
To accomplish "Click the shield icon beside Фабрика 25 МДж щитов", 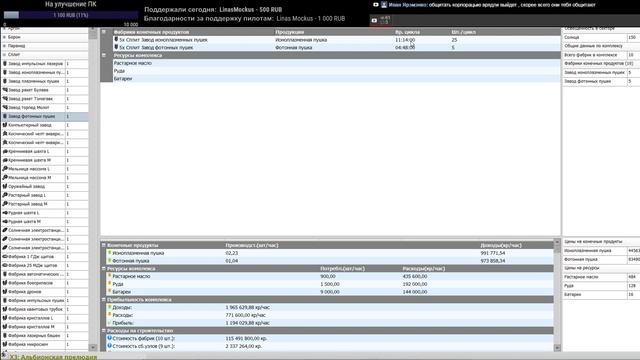I will pos(5,265).
